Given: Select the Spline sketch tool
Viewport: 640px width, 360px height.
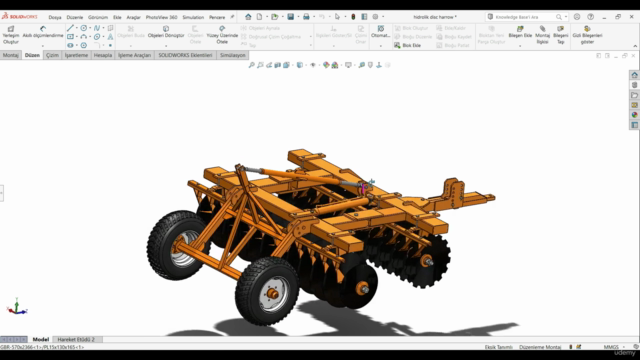Looking at the screenshot, I should pyautogui.click(x=97, y=28).
